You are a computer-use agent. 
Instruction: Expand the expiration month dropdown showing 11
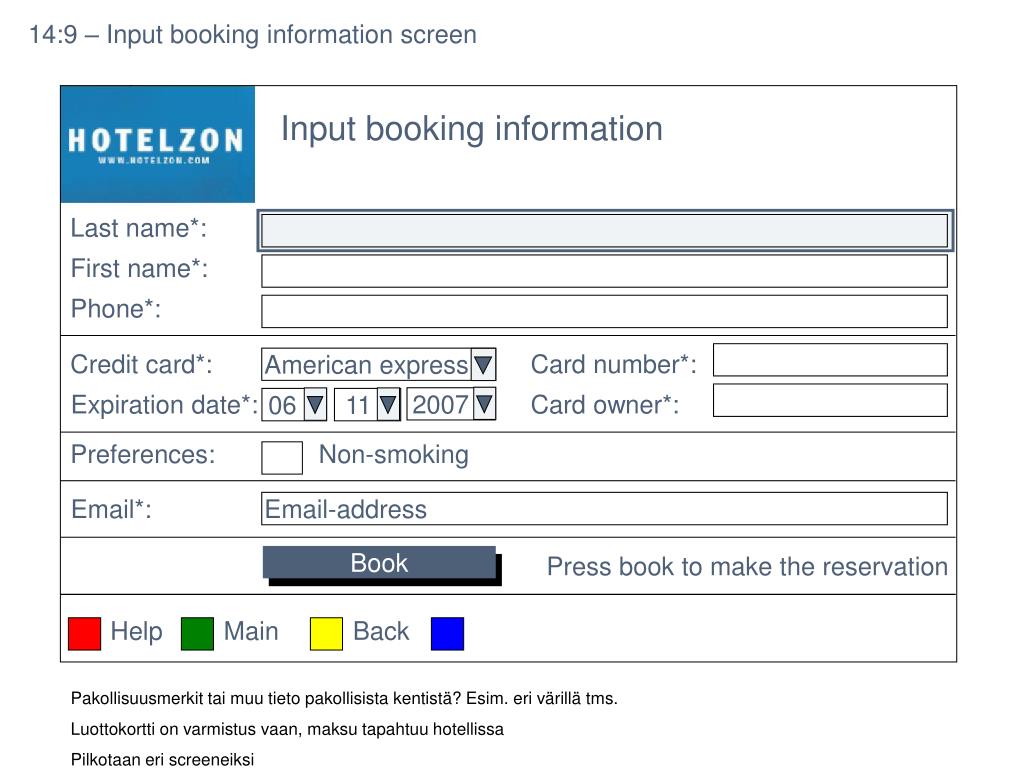click(x=367, y=404)
